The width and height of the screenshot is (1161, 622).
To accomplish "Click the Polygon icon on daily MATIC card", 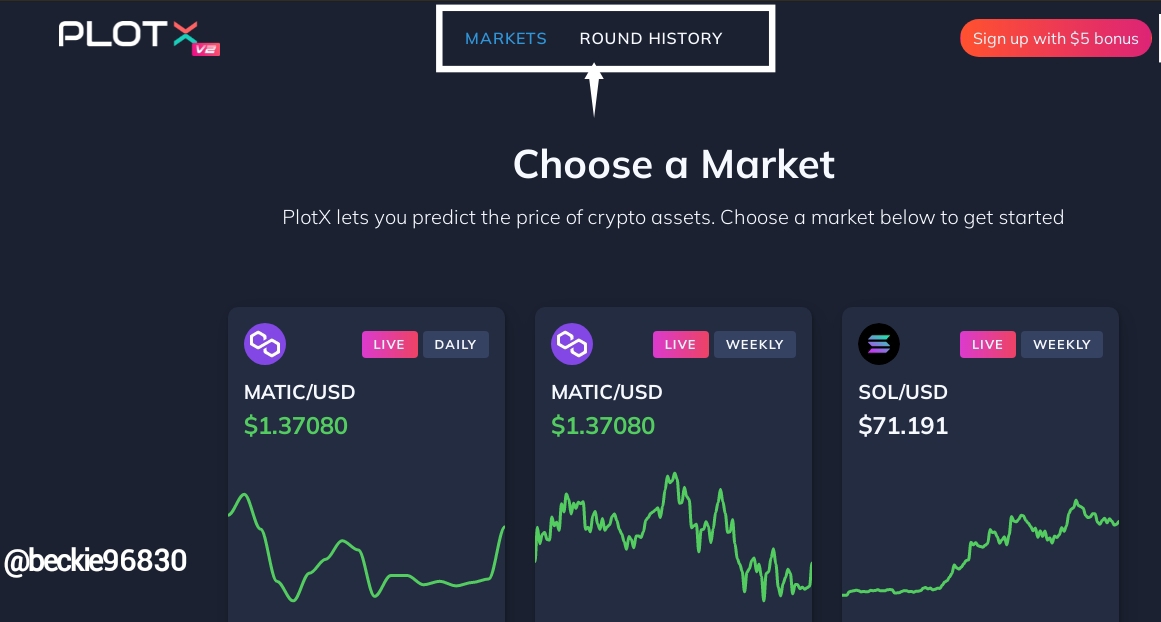I will [x=265, y=344].
